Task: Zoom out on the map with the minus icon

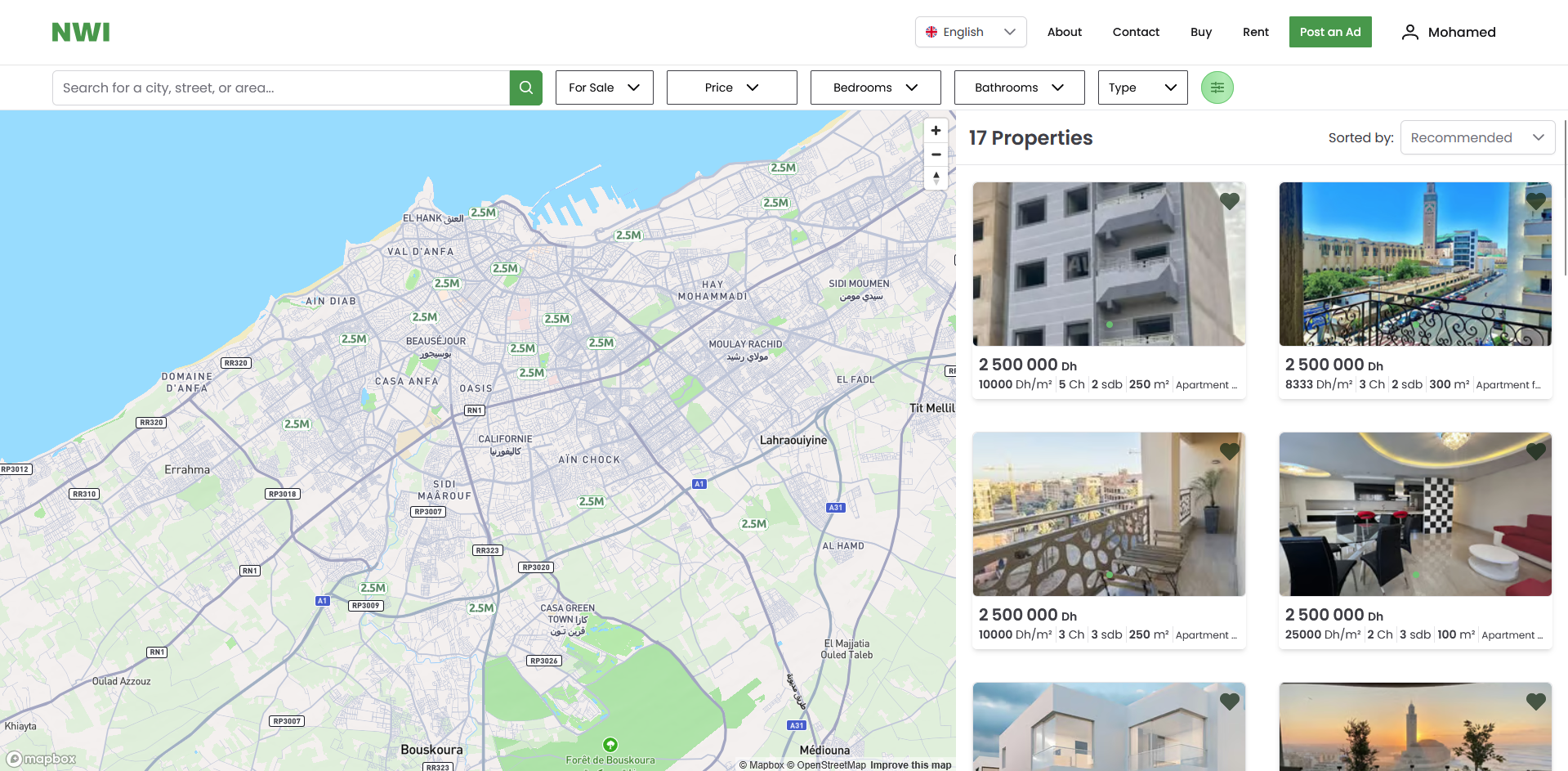Action: (x=935, y=155)
